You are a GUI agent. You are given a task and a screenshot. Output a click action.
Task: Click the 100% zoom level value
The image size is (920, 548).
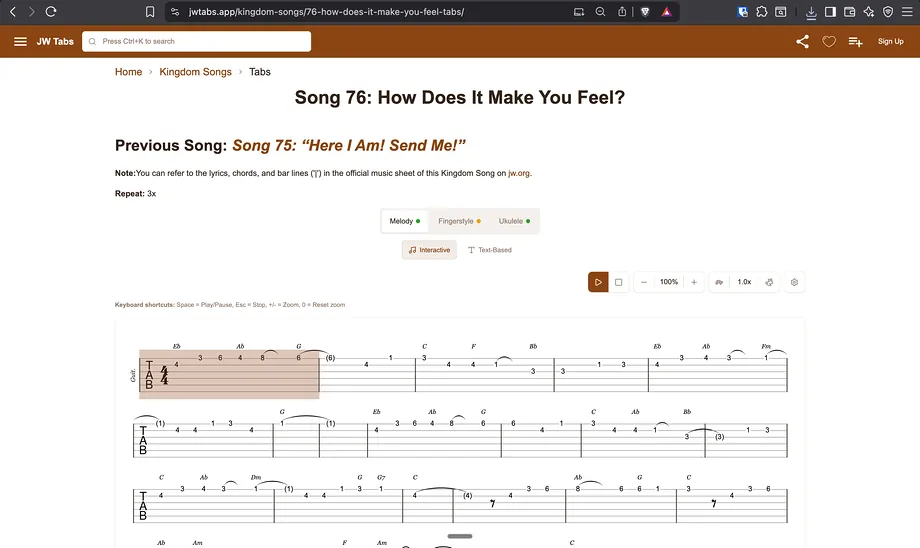(669, 282)
